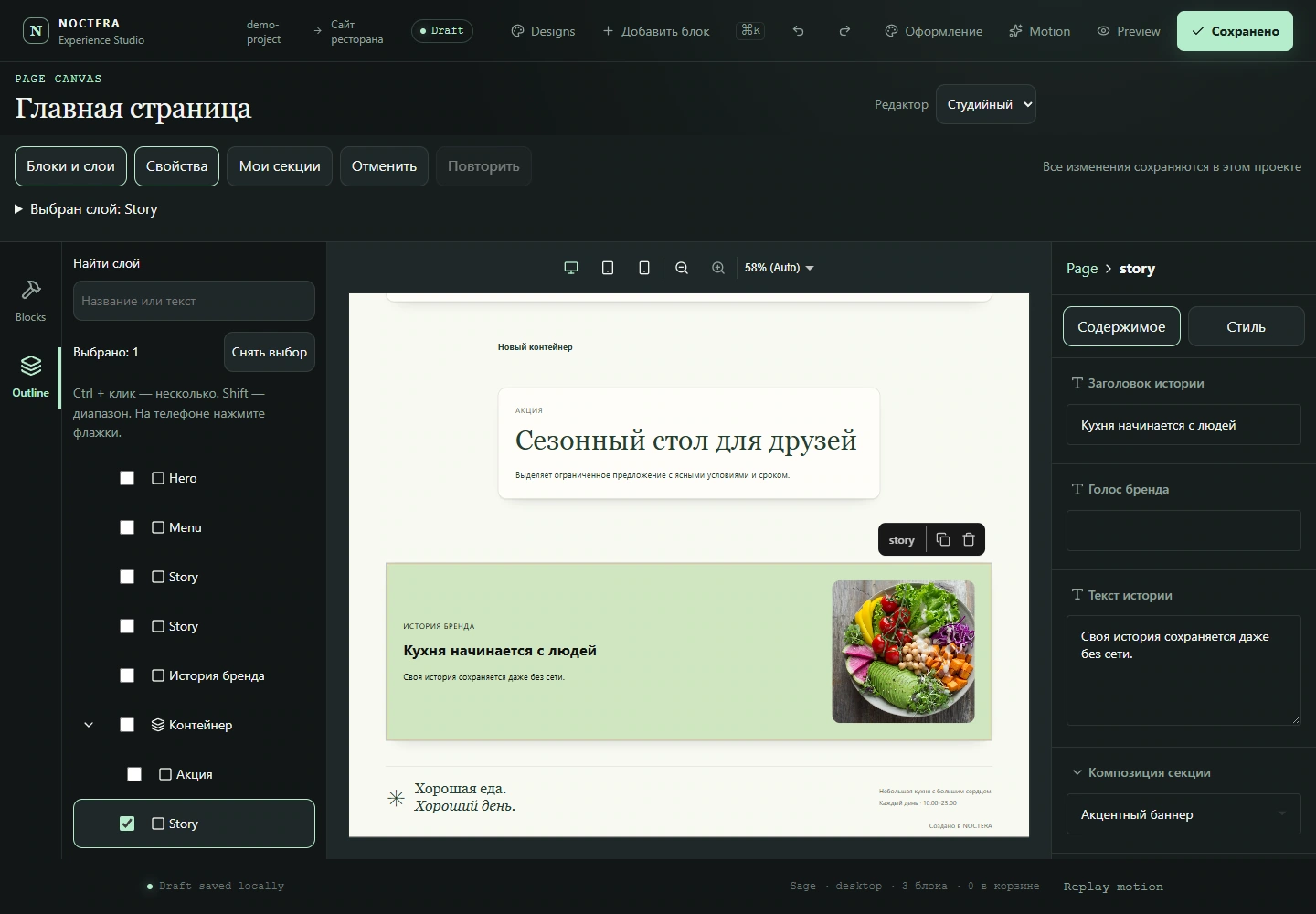Screen dimensions: 1316x914
Task: Duplicate the selected story block
Action: pos(943,539)
